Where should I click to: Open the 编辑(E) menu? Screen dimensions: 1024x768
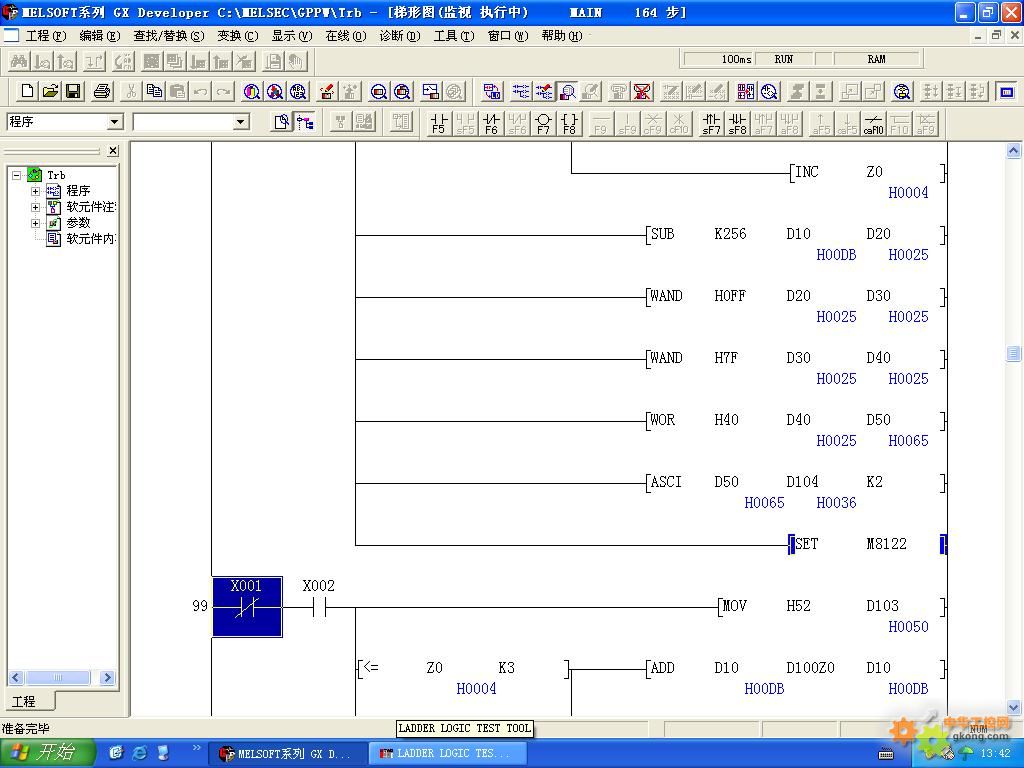tap(100, 36)
